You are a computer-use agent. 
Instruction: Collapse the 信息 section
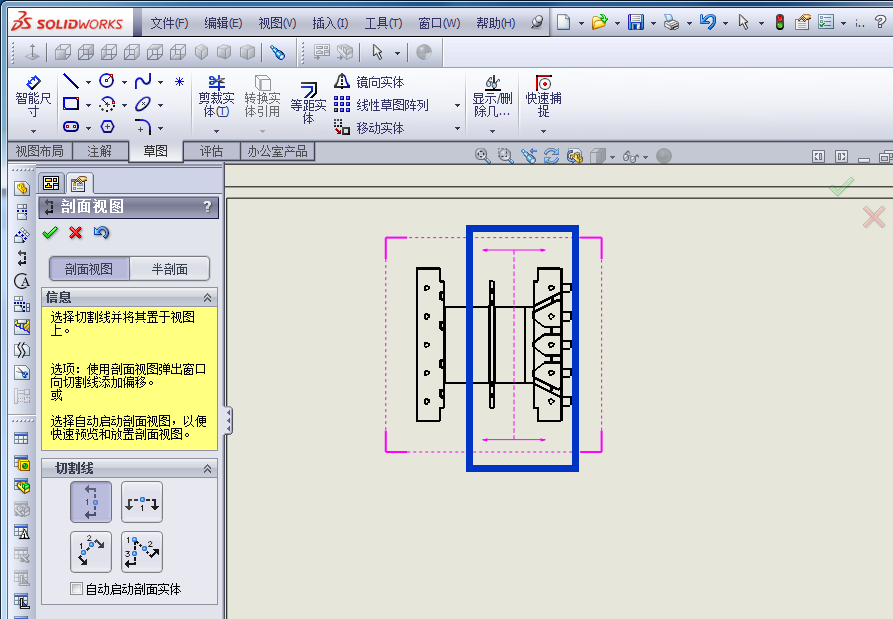pyautogui.click(x=207, y=297)
